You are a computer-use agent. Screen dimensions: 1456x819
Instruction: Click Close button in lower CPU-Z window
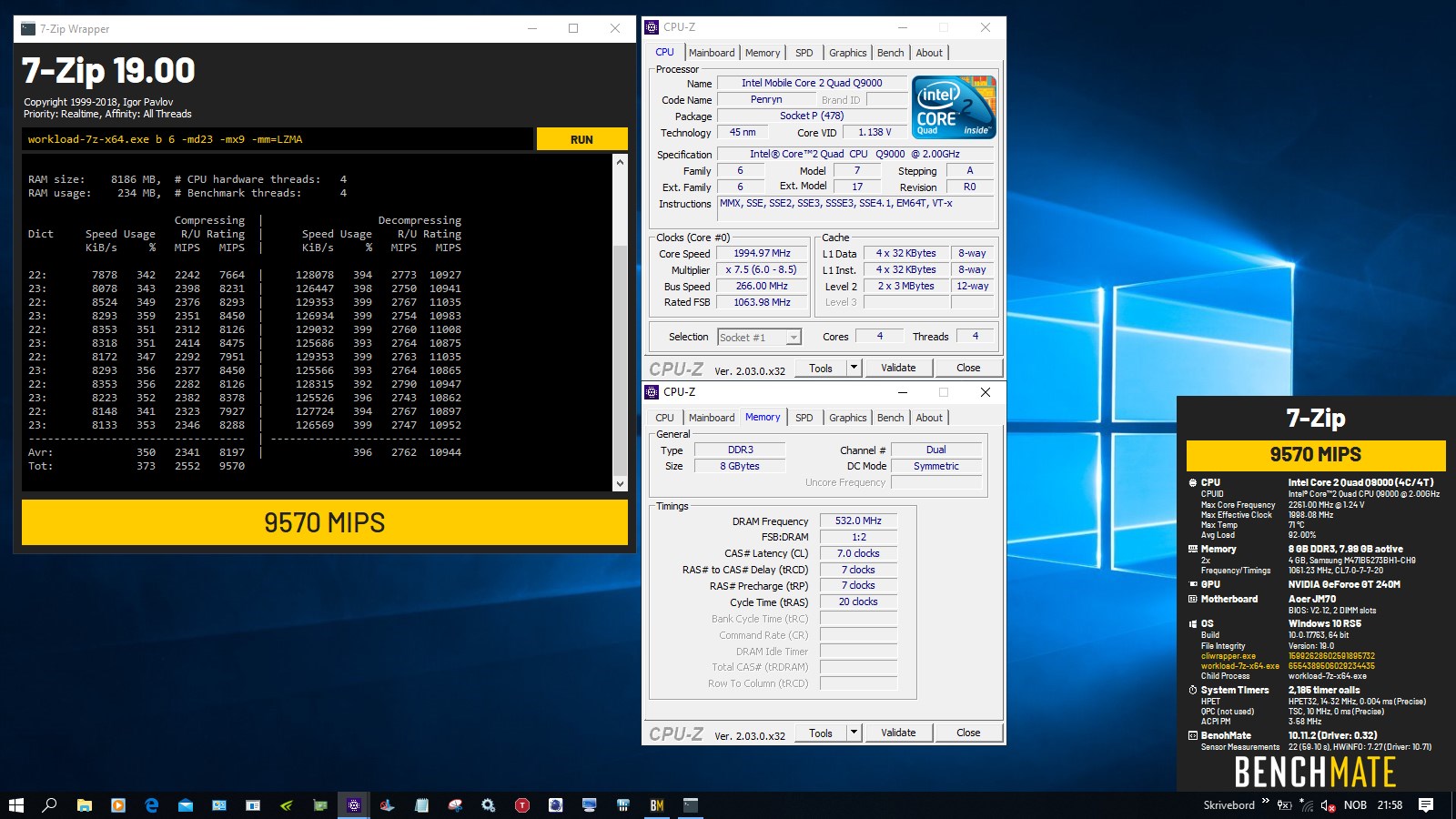[968, 733]
